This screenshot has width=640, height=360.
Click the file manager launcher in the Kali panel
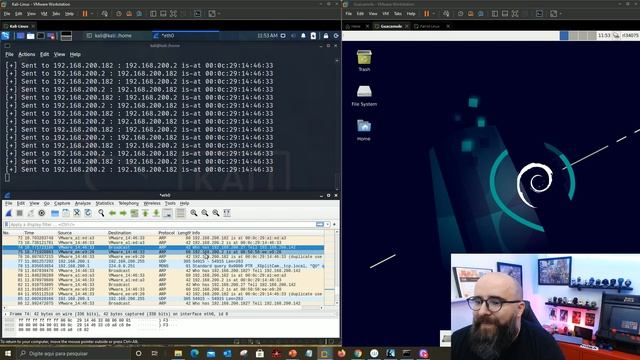pyautogui.click(x=31, y=36)
